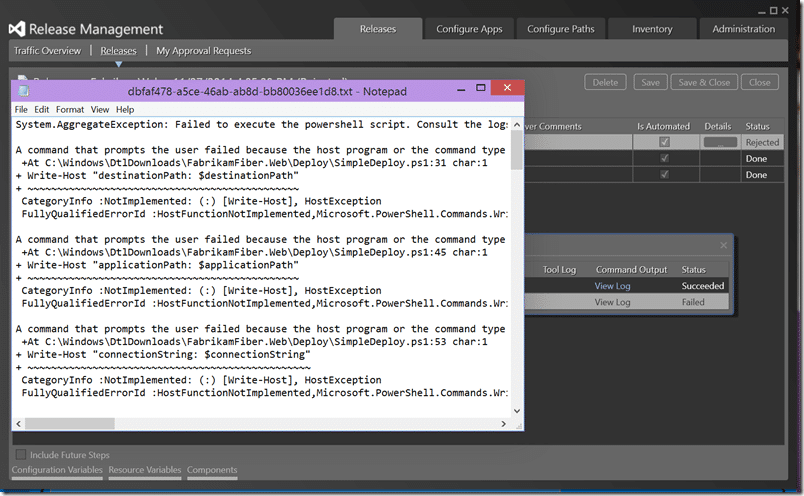The image size is (804, 496).
Task: Open View Log for the Succeeded row
Action: [x=612, y=286]
